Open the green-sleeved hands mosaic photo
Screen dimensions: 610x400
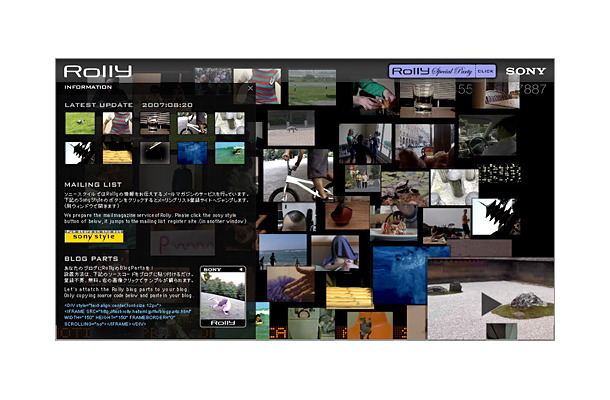[373, 95]
